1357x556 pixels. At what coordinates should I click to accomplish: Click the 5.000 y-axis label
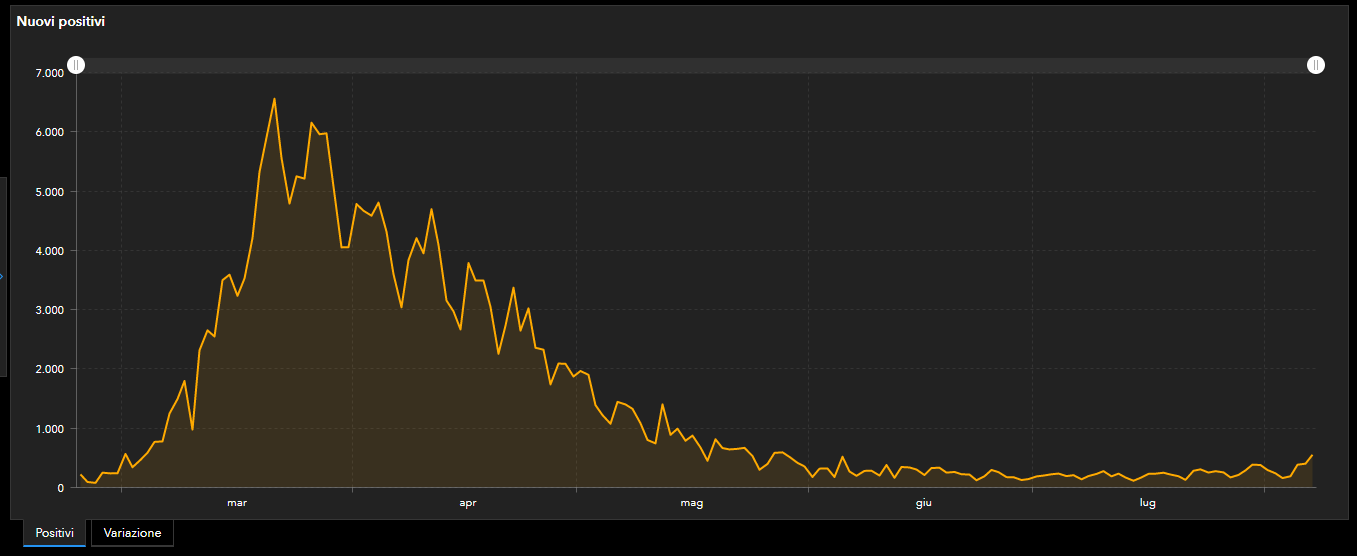click(x=48, y=191)
